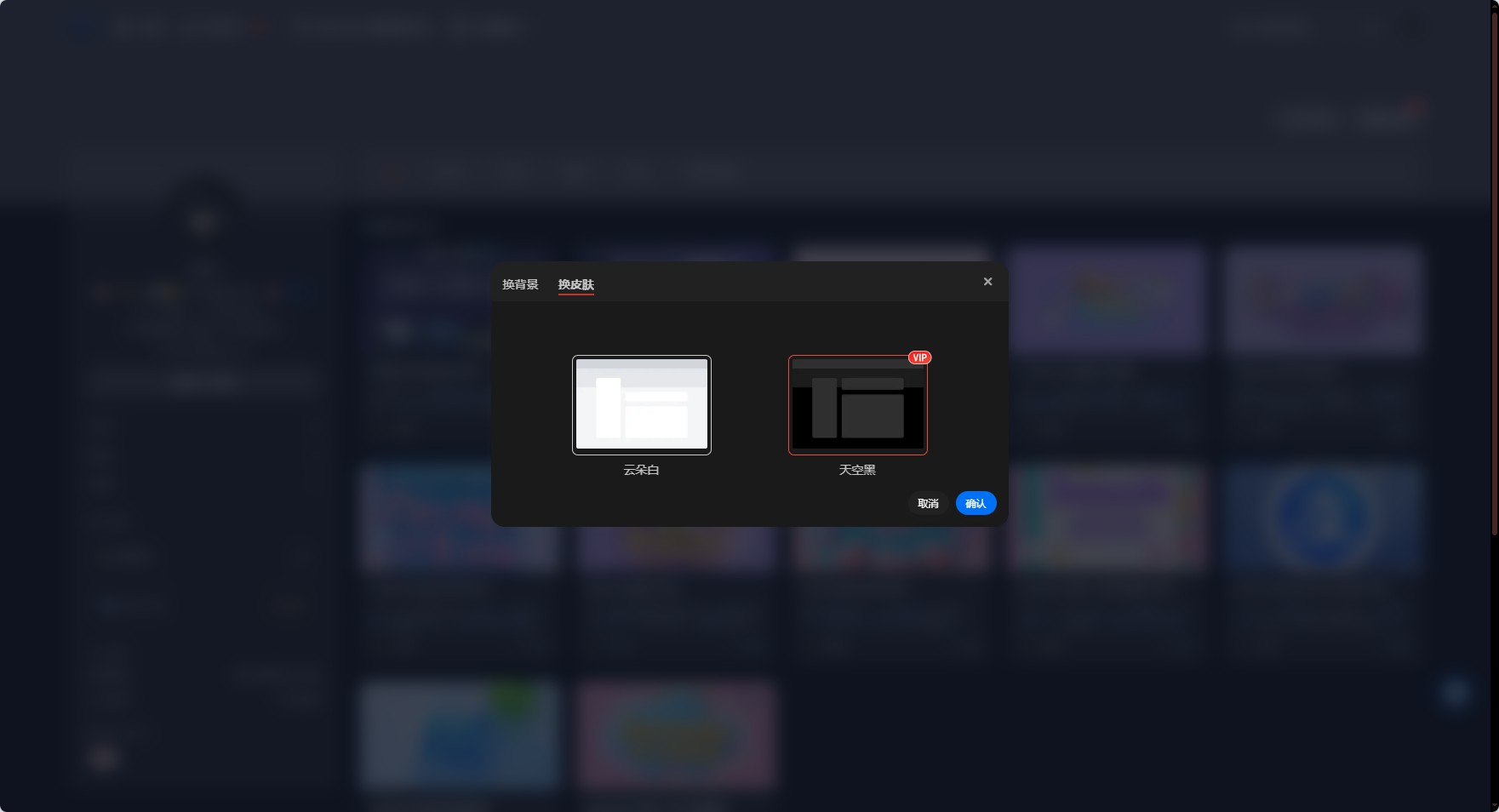Choose the 云朵白 light skin thumbnail

pos(642,405)
